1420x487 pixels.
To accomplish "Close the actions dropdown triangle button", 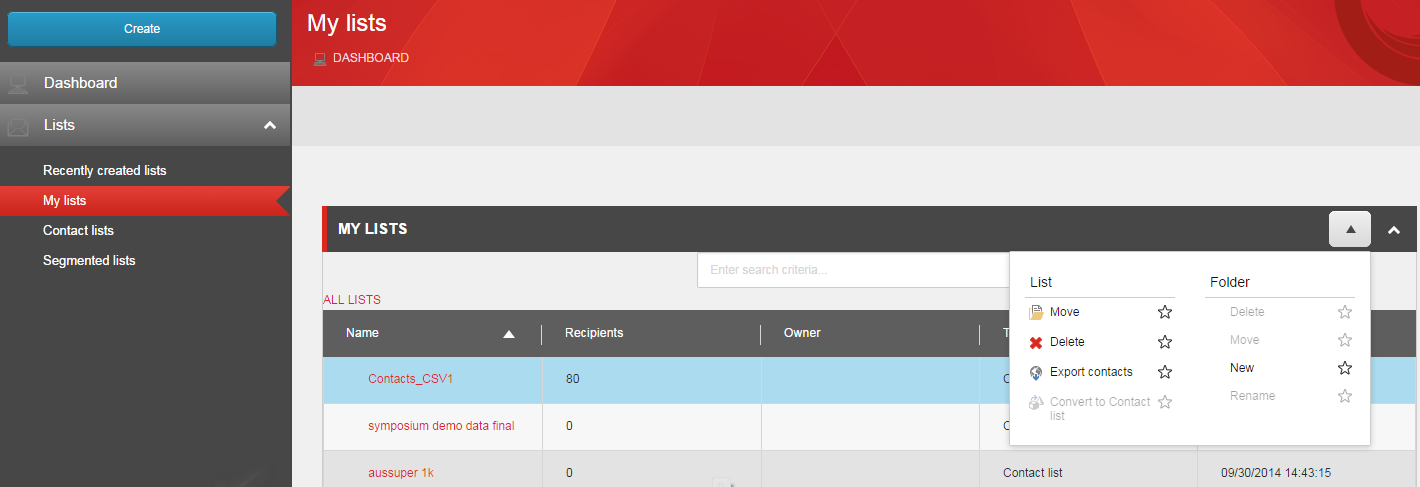I will 1350,229.
